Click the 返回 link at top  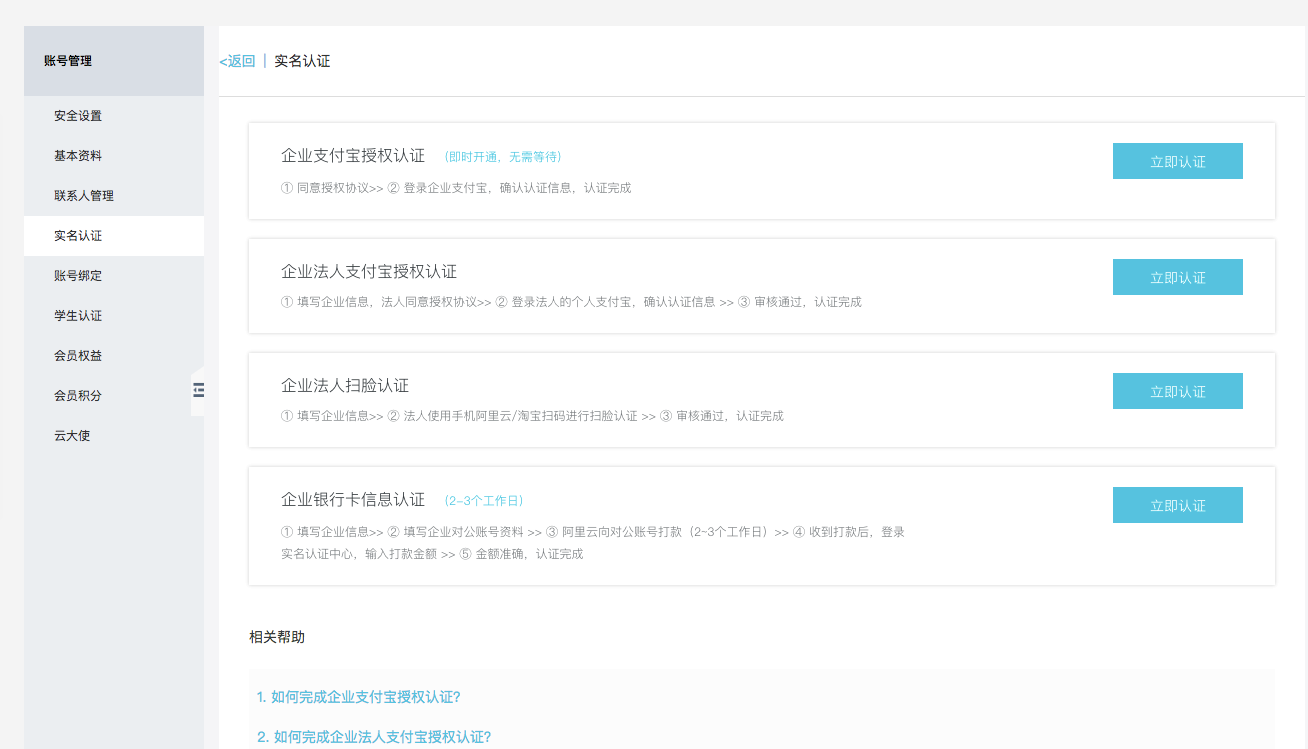[x=236, y=60]
